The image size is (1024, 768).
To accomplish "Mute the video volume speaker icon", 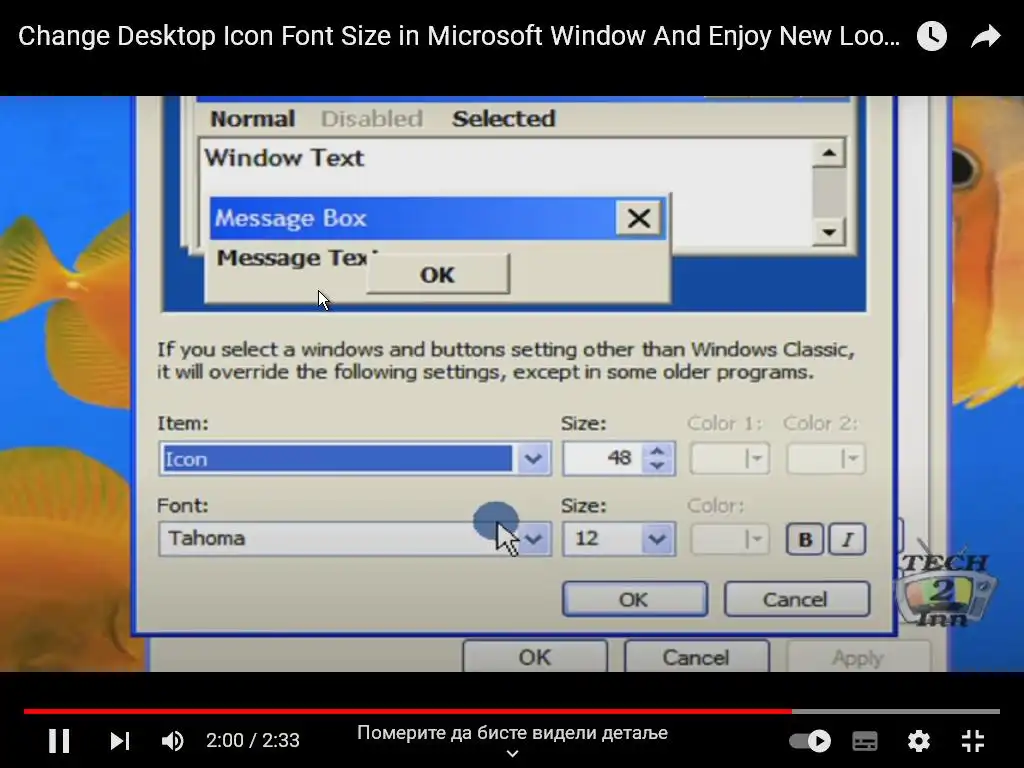I will [172, 741].
